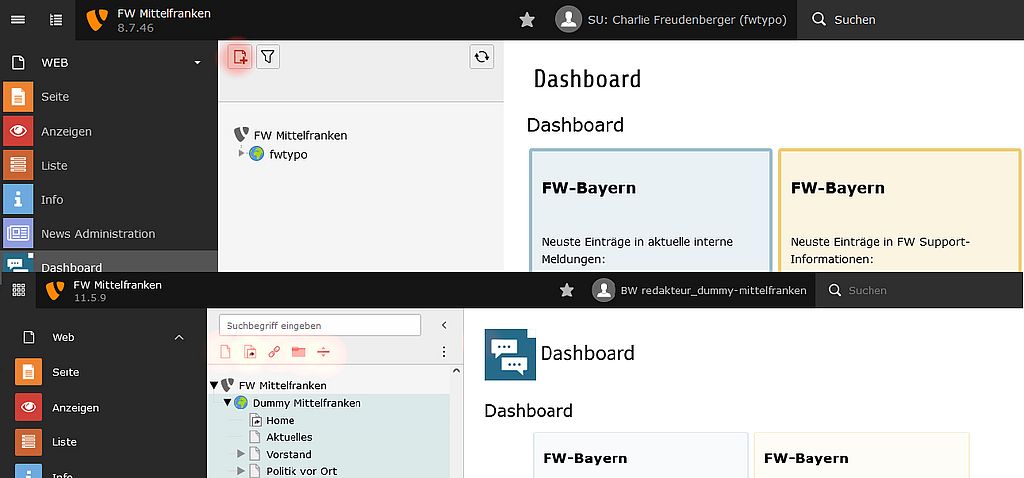Click the Suchbegriff eingeben tree filter field
1024x478 pixels.
coord(320,325)
